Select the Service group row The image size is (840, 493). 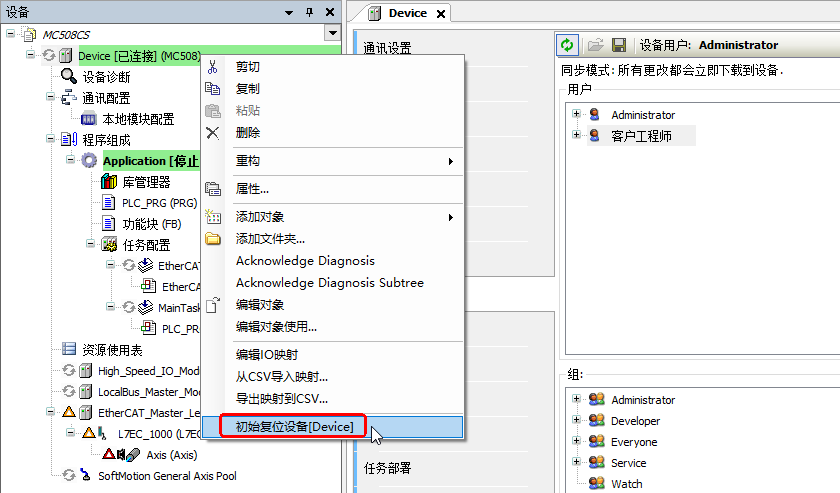tap(628, 462)
